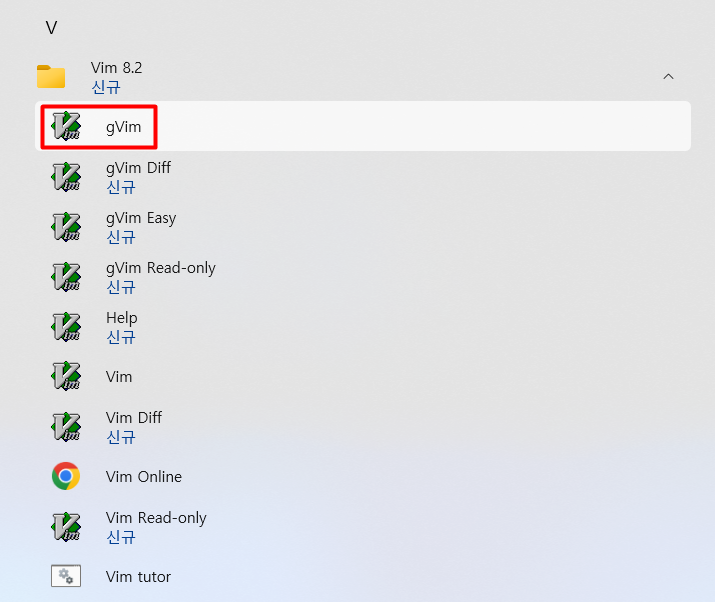Image resolution: width=715 pixels, height=602 pixels.
Task: Select the Vim 8.2 folder label
Action: pos(117,68)
